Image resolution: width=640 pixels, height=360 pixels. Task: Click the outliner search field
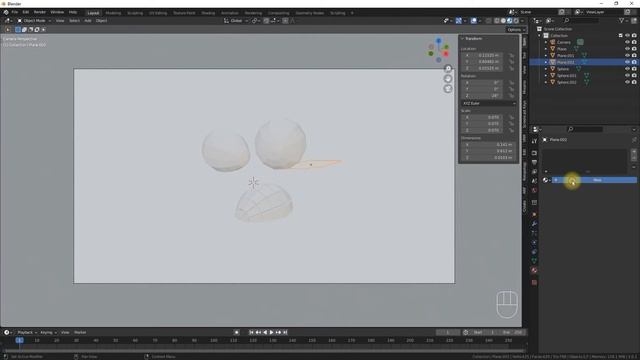tap(581, 20)
